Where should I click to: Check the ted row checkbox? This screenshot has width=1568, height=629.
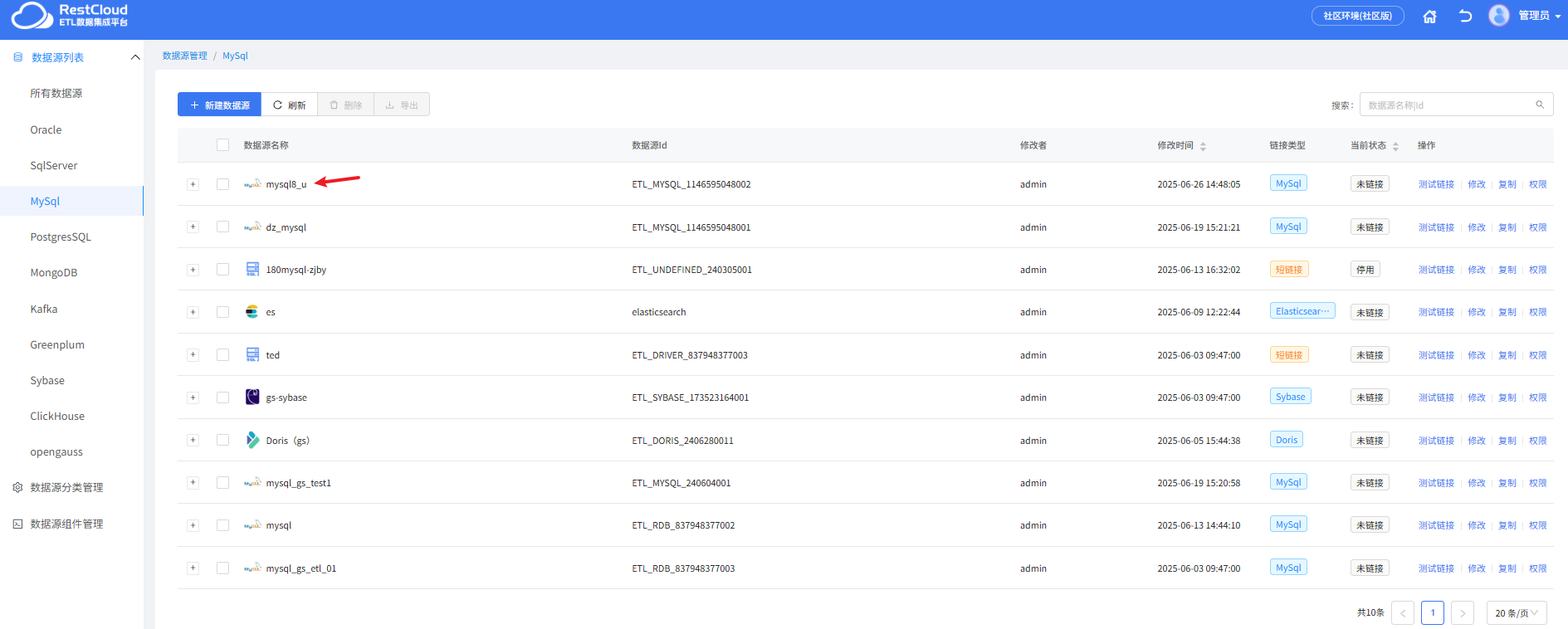pos(222,355)
